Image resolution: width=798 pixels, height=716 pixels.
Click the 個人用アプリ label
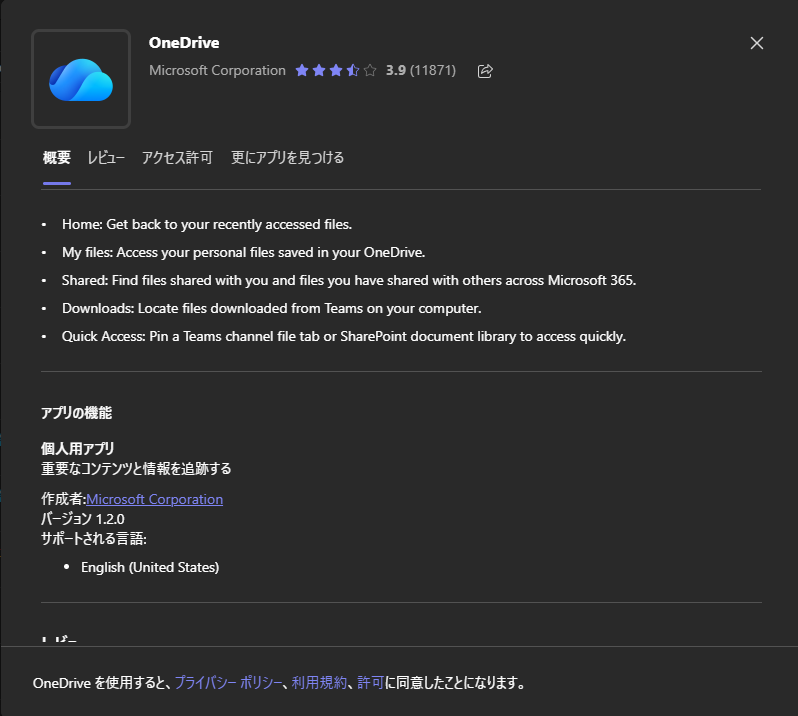coord(77,448)
